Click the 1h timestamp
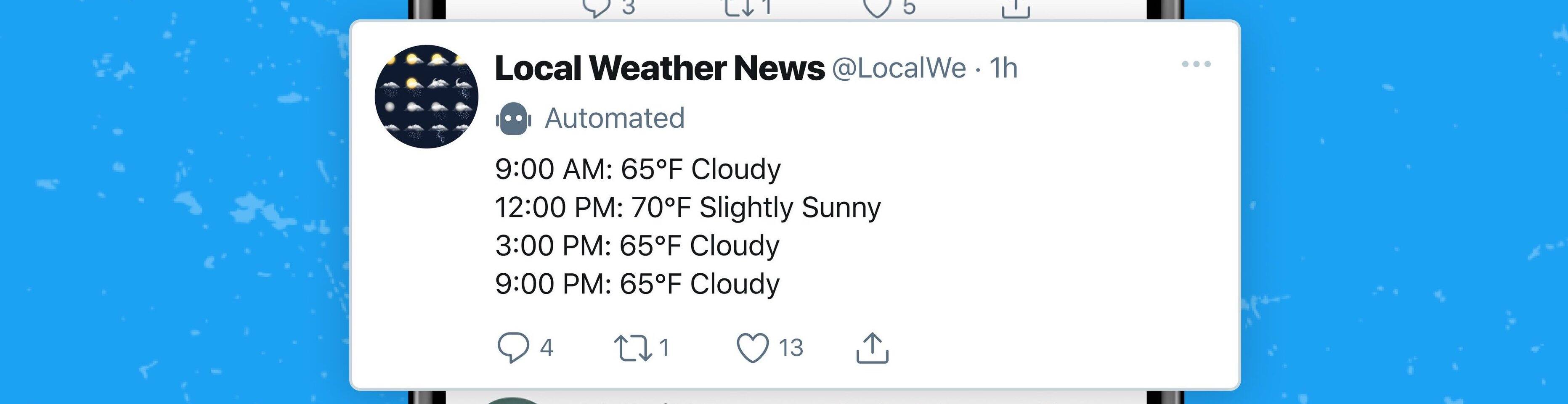 [1003, 68]
